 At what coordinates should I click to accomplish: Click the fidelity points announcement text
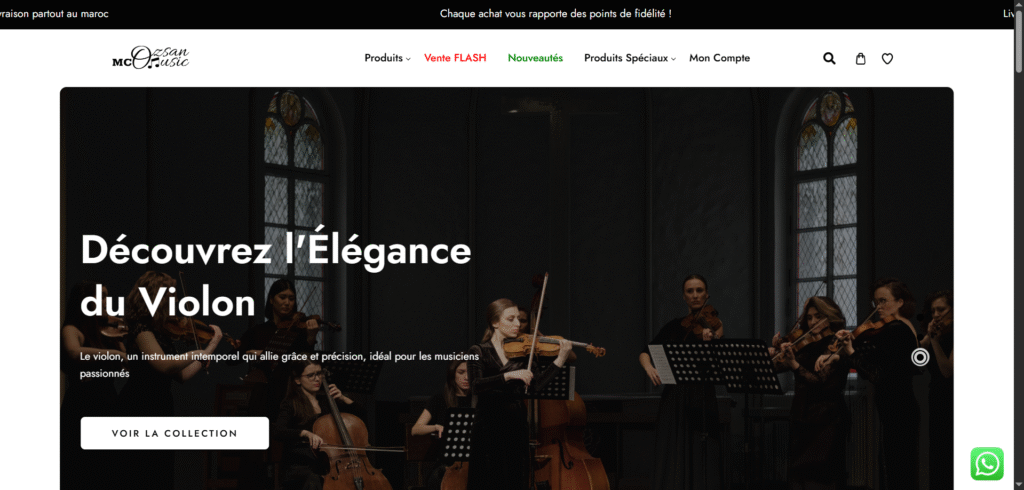pos(556,14)
